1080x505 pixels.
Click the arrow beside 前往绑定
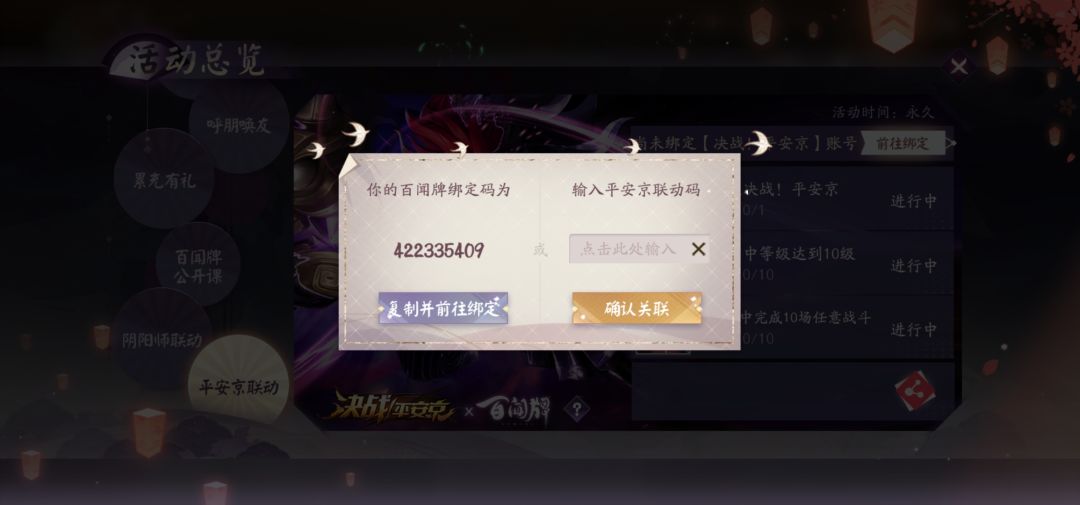tap(951, 143)
